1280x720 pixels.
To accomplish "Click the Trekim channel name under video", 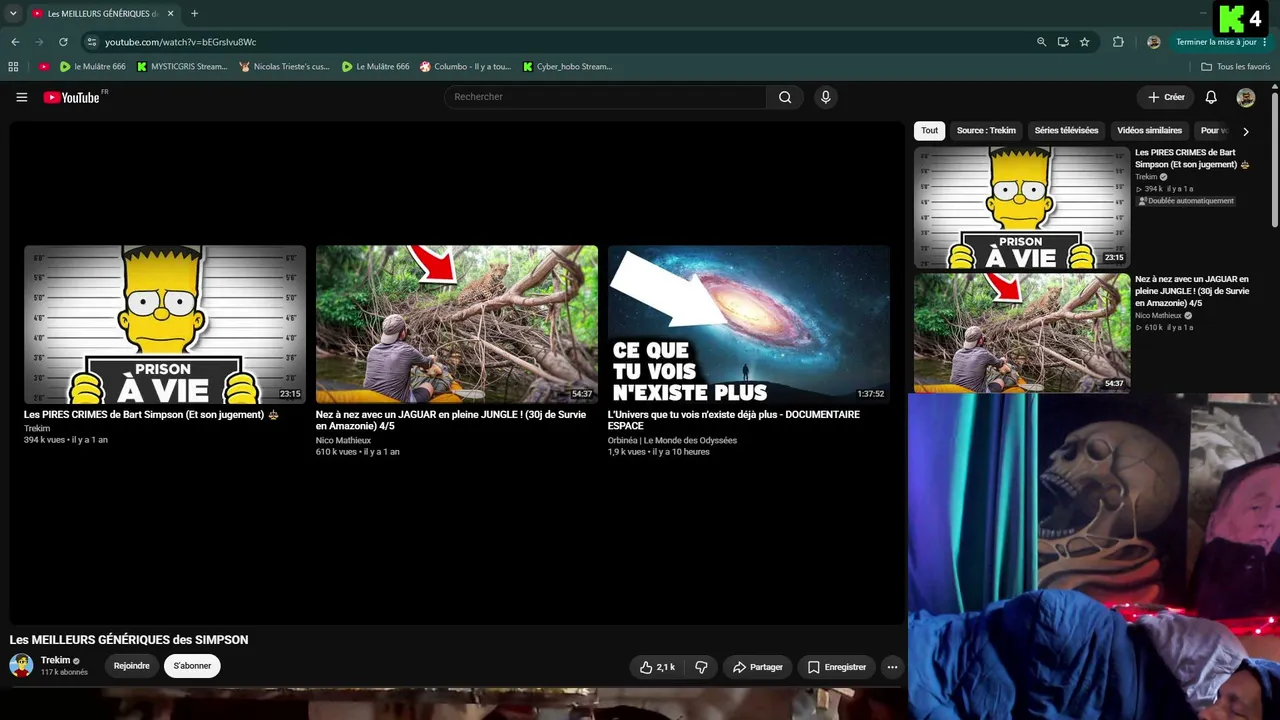I will [55, 660].
